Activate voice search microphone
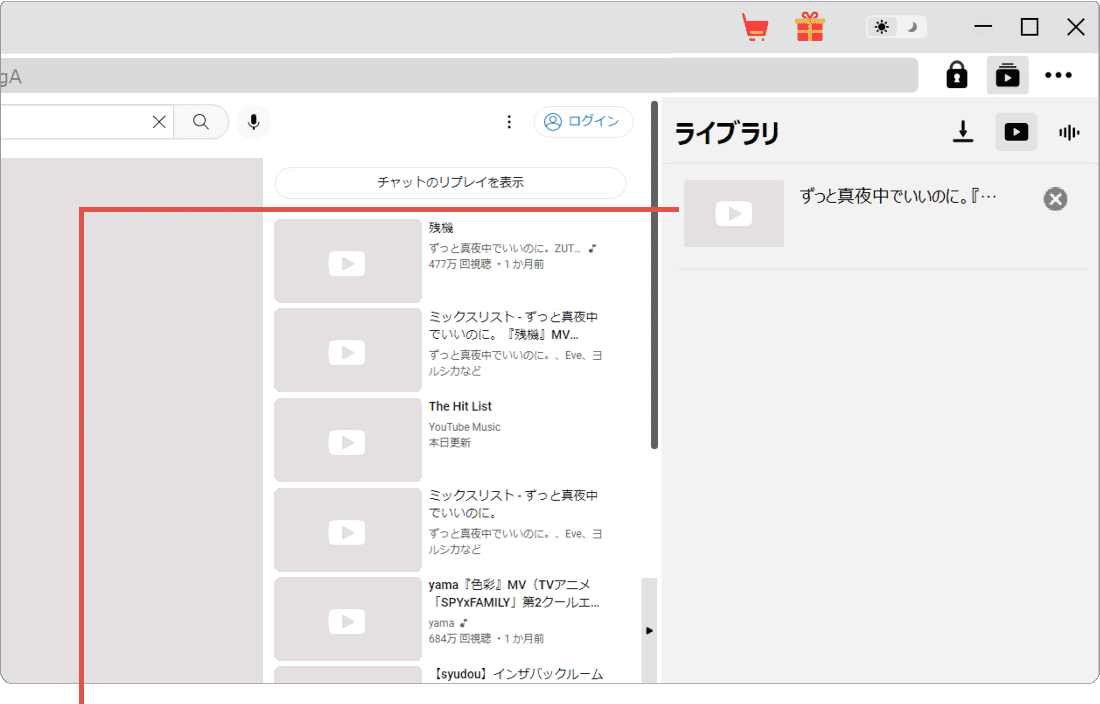This screenshot has height=704, width=1100. 253,122
